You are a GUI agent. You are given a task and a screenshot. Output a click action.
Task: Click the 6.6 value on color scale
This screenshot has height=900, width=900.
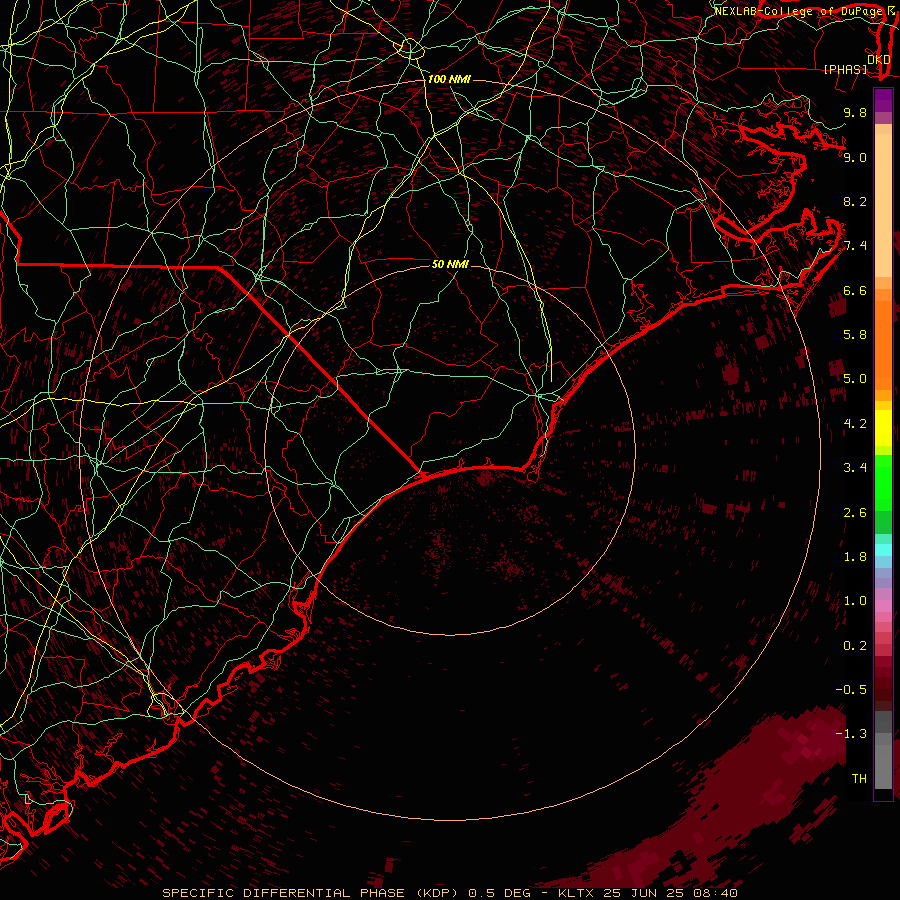coord(855,290)
